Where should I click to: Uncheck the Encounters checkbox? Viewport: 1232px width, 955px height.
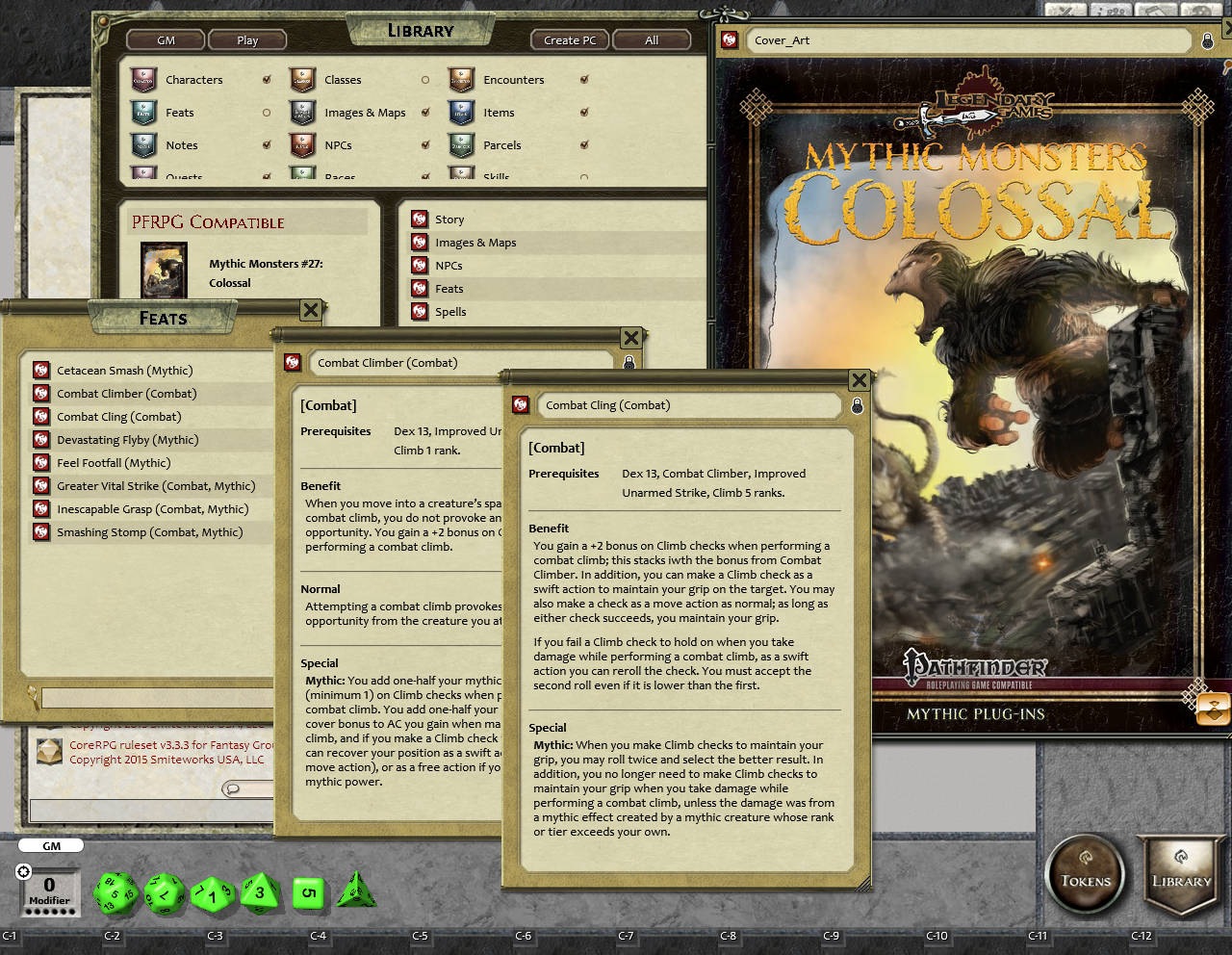[x=584, y=80]
